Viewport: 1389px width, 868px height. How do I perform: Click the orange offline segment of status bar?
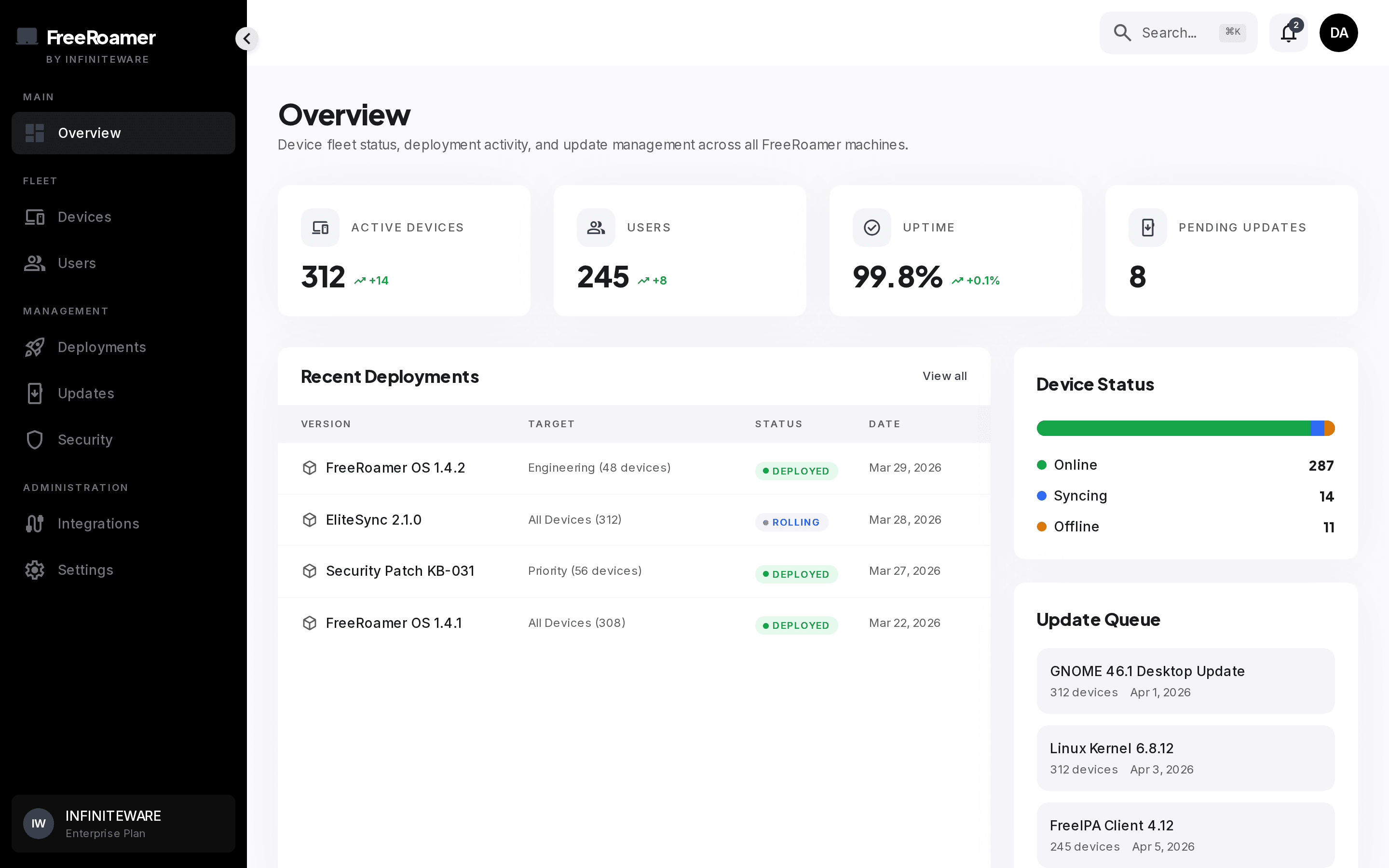[1329, 428]
